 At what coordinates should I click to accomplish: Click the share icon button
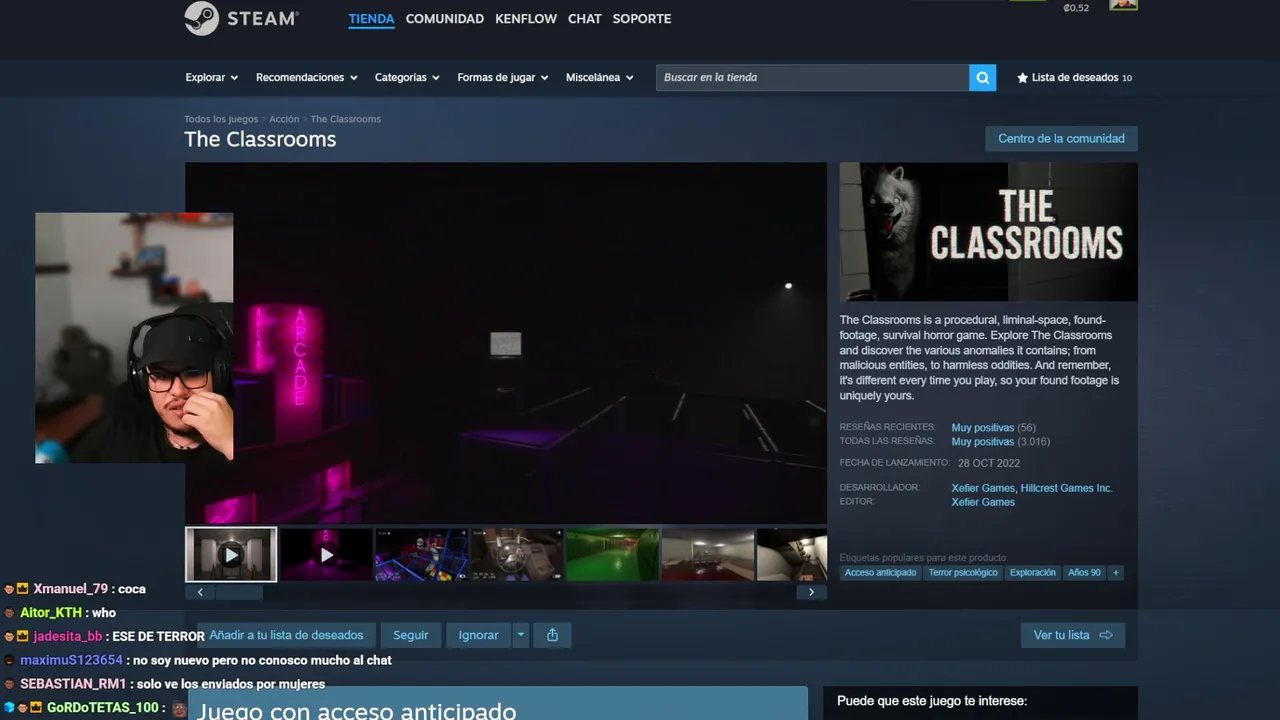552,635
